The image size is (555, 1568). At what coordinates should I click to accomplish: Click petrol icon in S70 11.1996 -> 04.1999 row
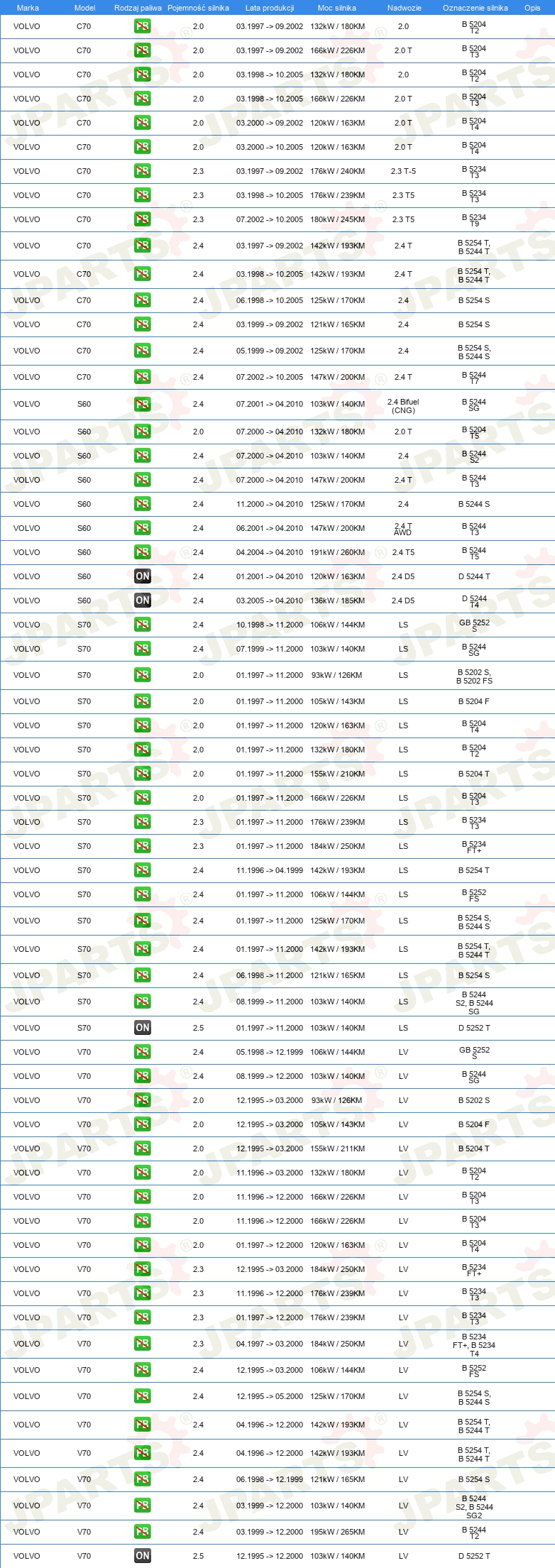142,870
